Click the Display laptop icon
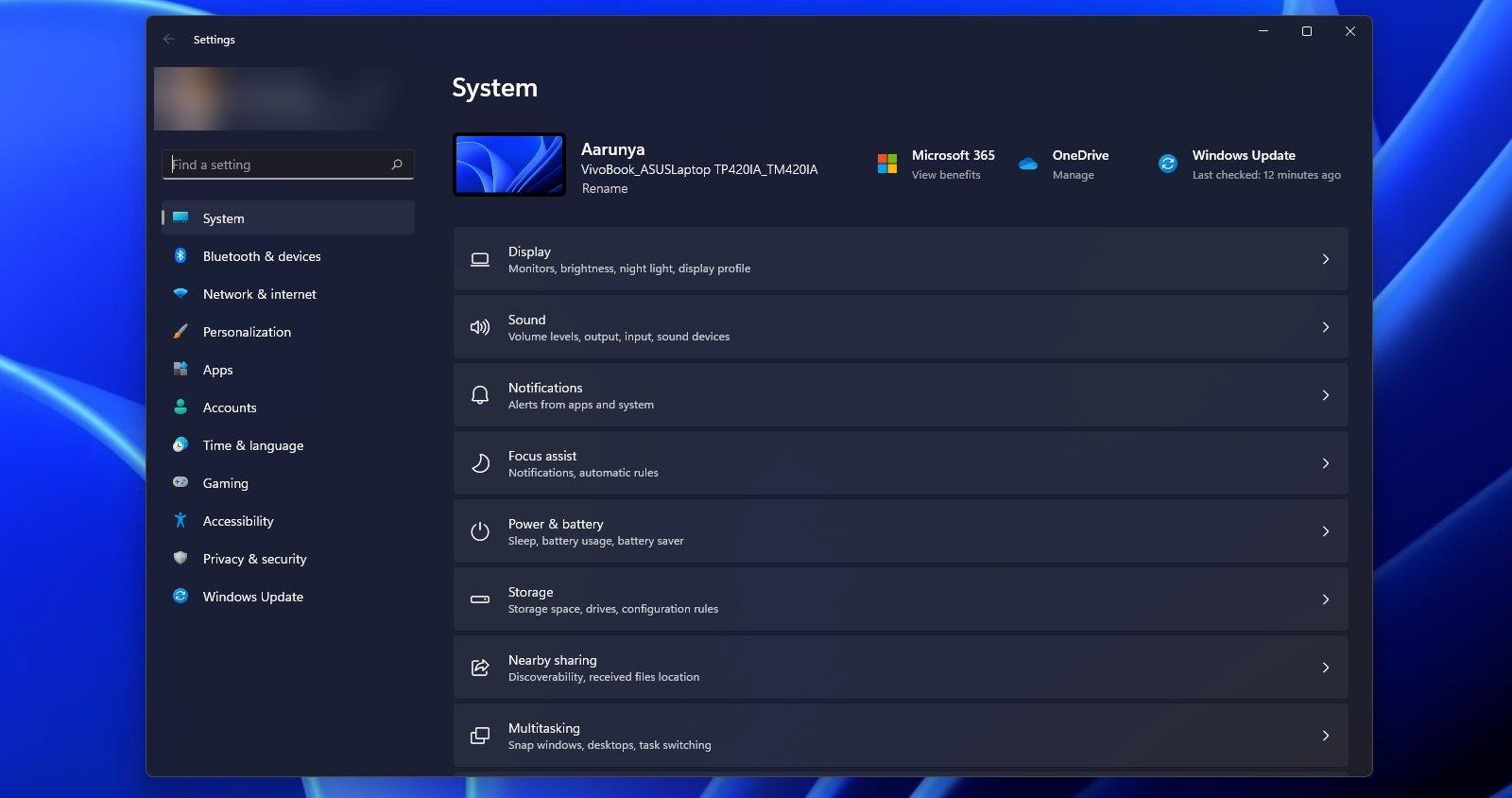The height and width of the screenshot is (798, 1512). [x=480, y=259]
